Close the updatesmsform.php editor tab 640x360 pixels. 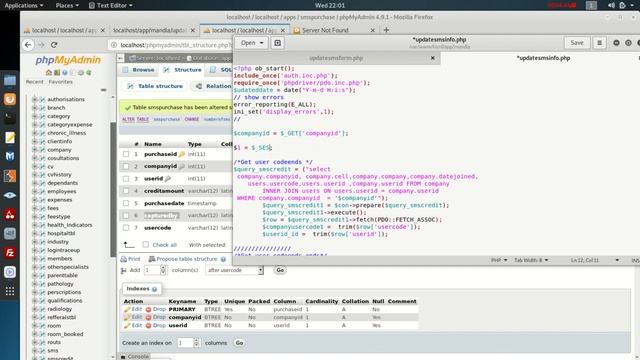pos(433,58)
